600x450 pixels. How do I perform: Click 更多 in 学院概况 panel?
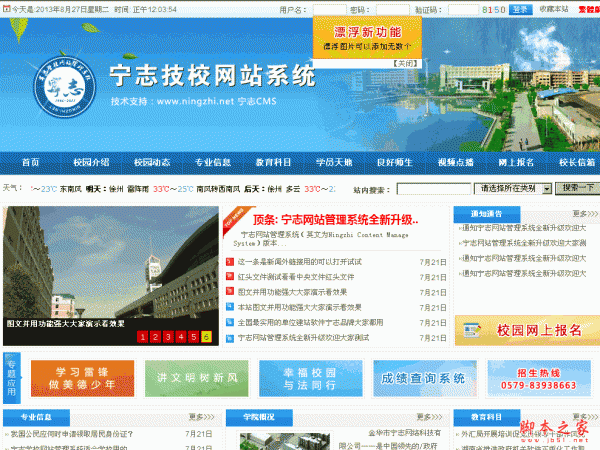click(429, 417)
